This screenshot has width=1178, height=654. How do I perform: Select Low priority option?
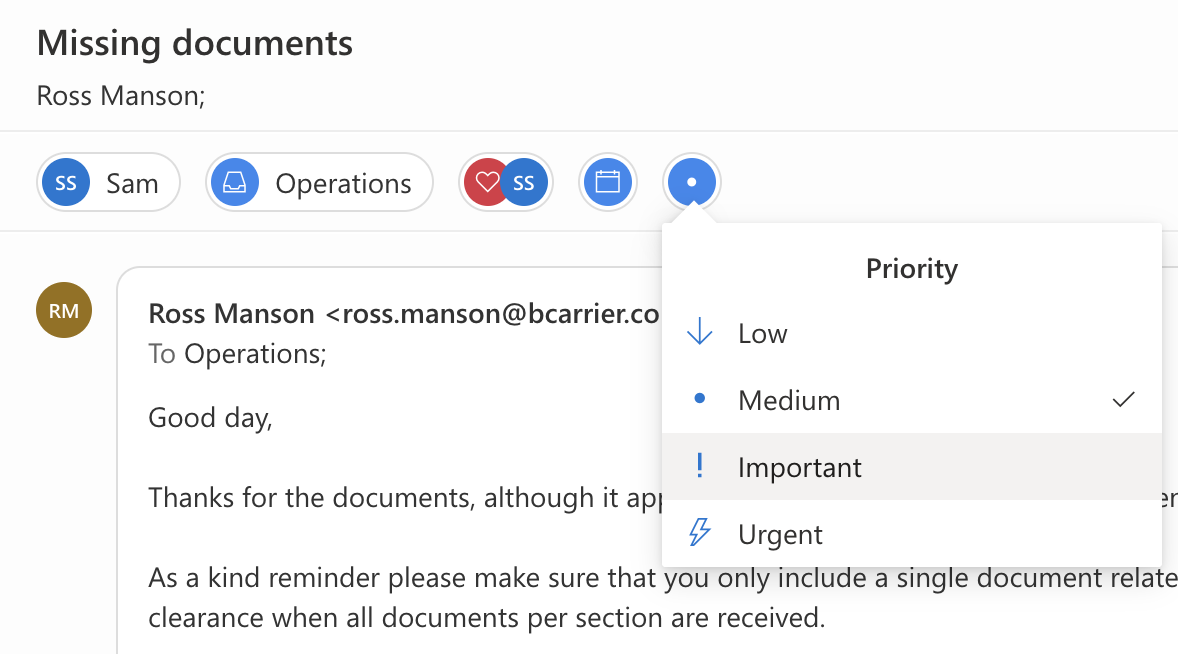tap(911, 333)
